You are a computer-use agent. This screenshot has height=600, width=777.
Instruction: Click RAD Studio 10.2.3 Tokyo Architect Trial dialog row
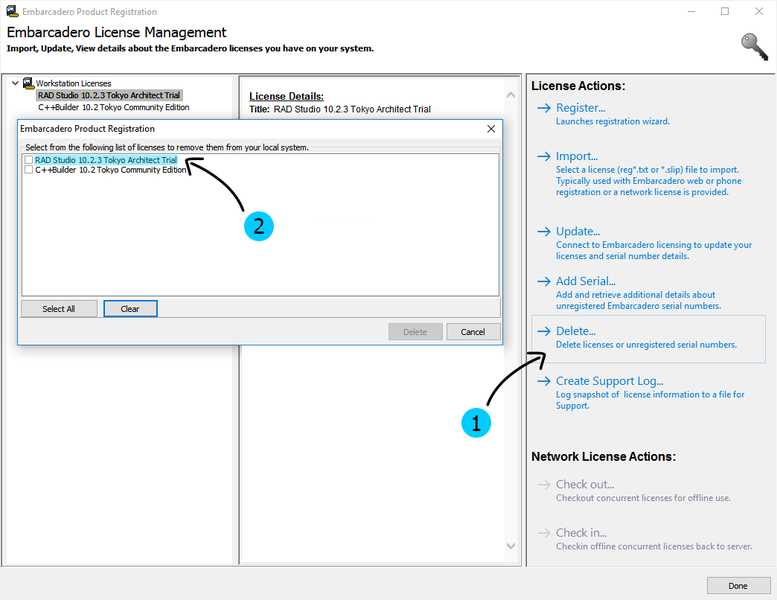click(106, 160)
